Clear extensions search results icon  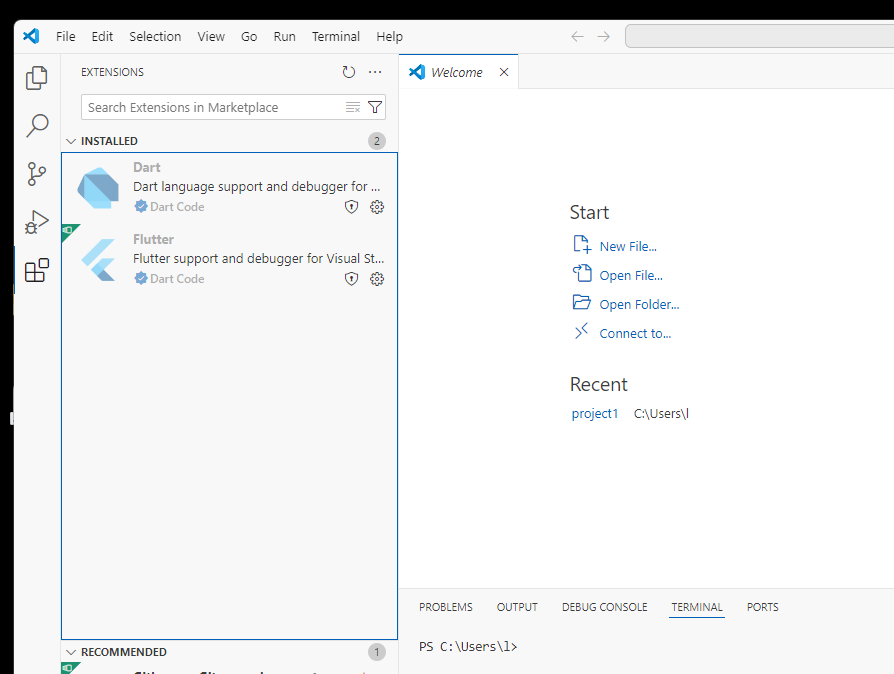pos(353,107)
